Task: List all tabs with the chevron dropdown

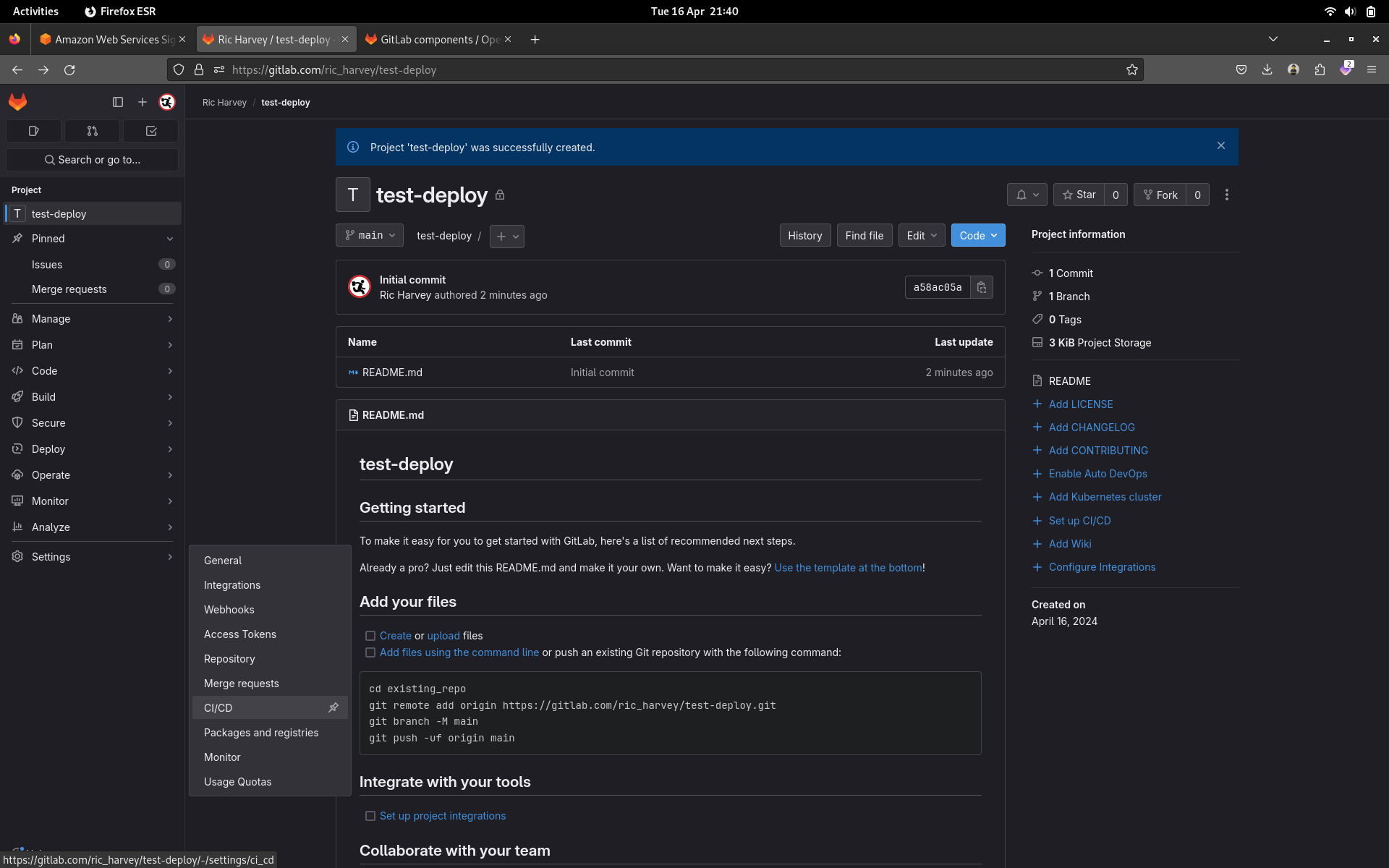Action: tap(1273, 39)
